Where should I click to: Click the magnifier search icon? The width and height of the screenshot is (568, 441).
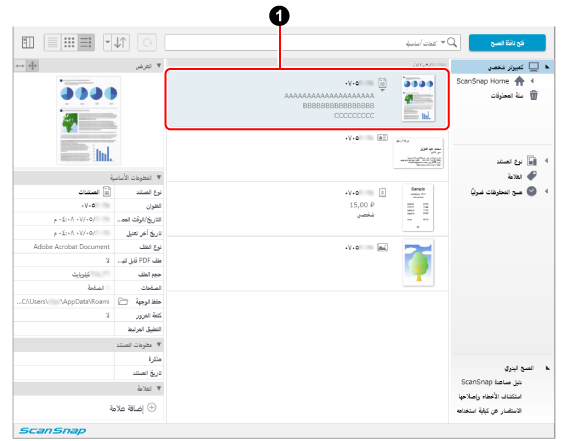(452, 42)
